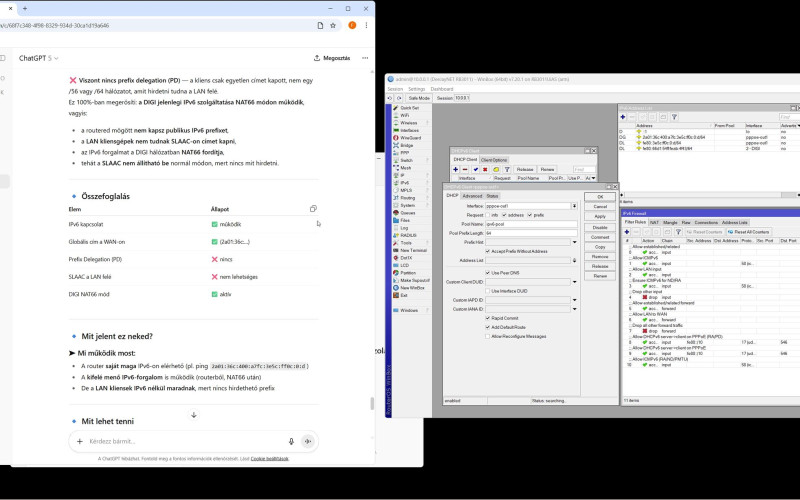Expand Custom IAPD ID arrow
This screenshot has height=500, width=800.
pyautogui.click(x=574, y=300)
